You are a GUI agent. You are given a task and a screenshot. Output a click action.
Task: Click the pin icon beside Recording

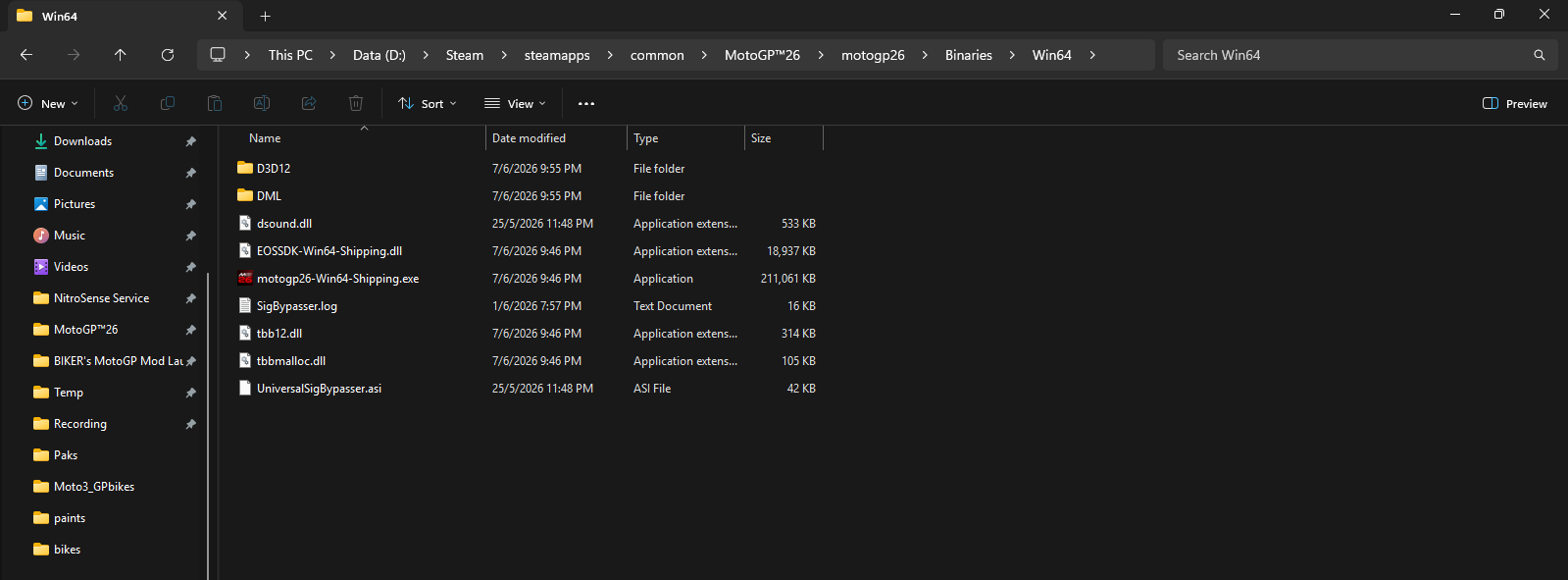(190, 424)
